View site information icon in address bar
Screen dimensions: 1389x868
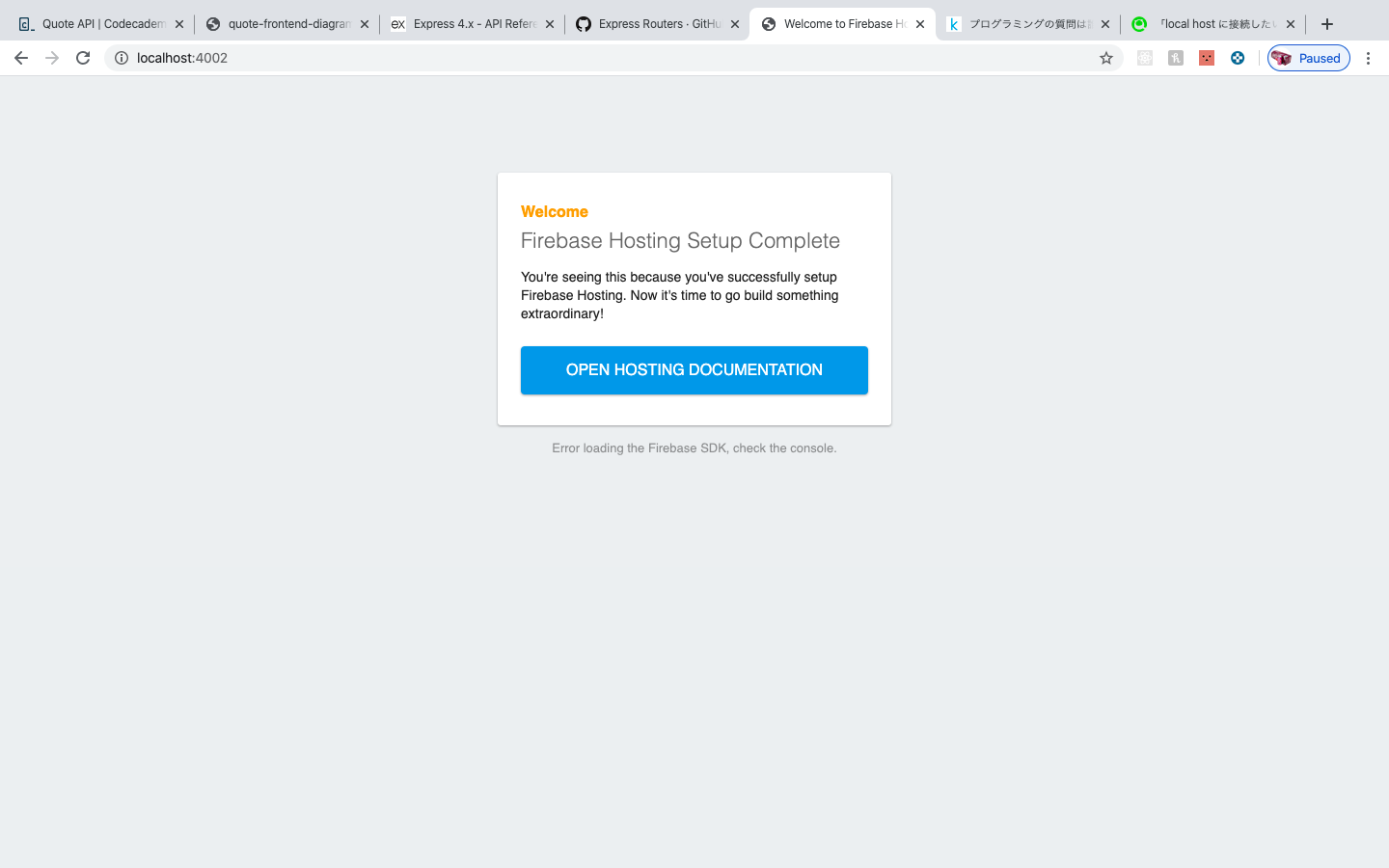point(122,58)
